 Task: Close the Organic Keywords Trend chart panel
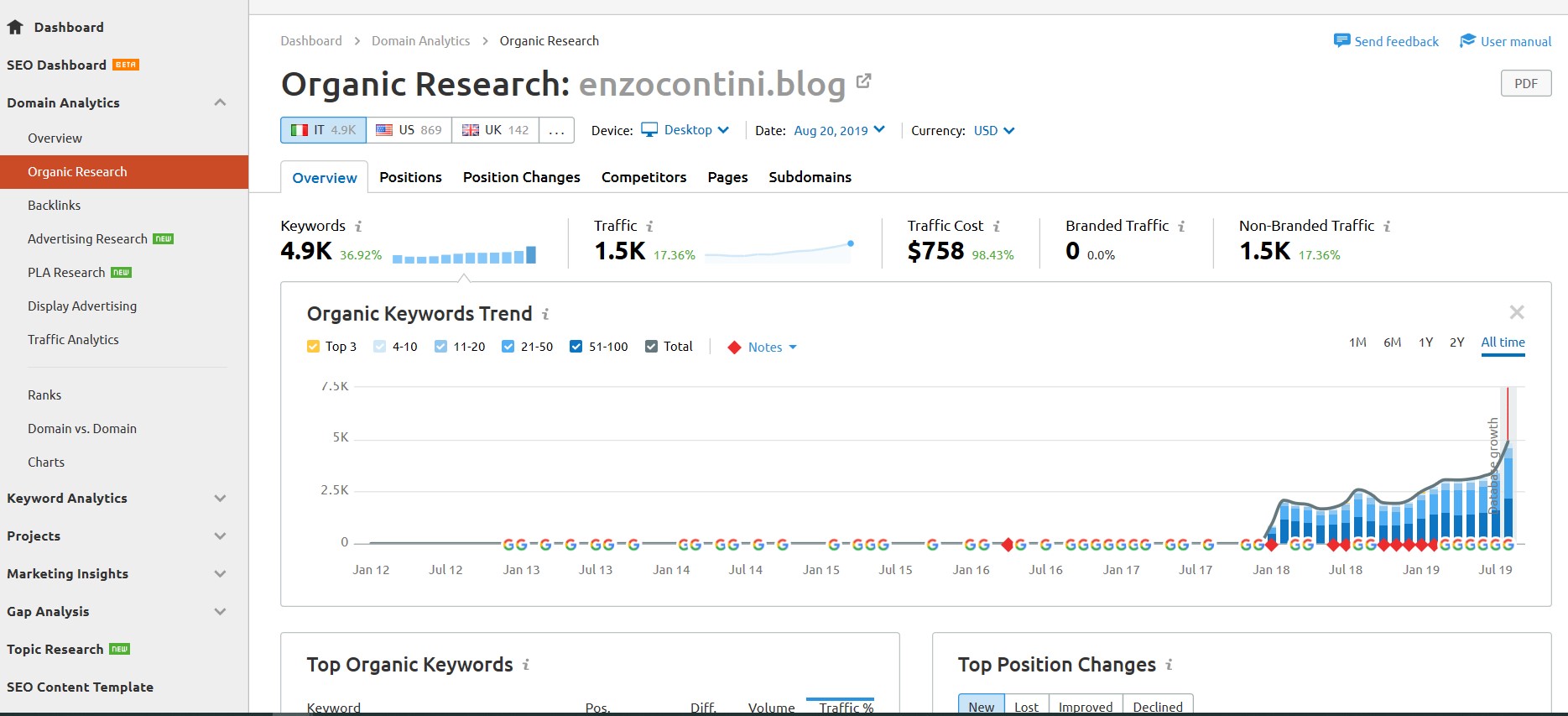click(x=1516, y=312)
